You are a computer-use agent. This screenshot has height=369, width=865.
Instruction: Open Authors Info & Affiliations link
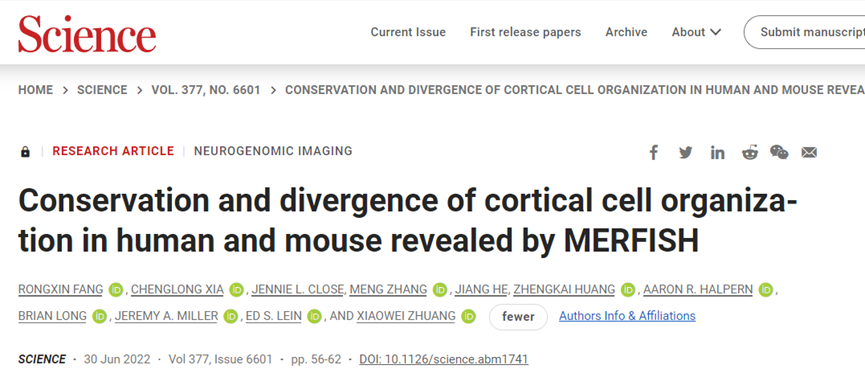(627, 316)
